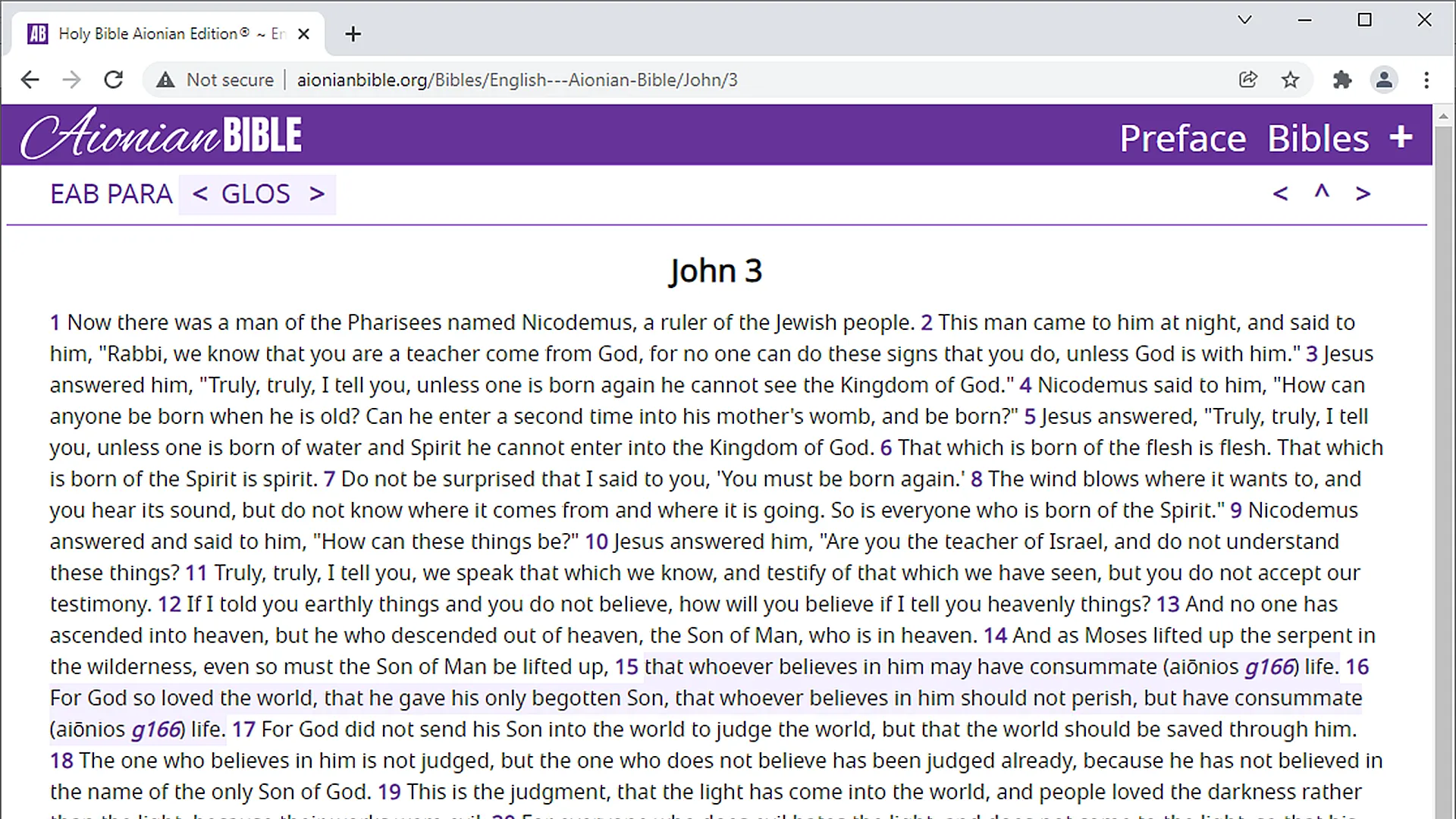This screenshot has width=1456, height=819.
Task: Go to next glossary entry arrow
Action: (317, 194)
